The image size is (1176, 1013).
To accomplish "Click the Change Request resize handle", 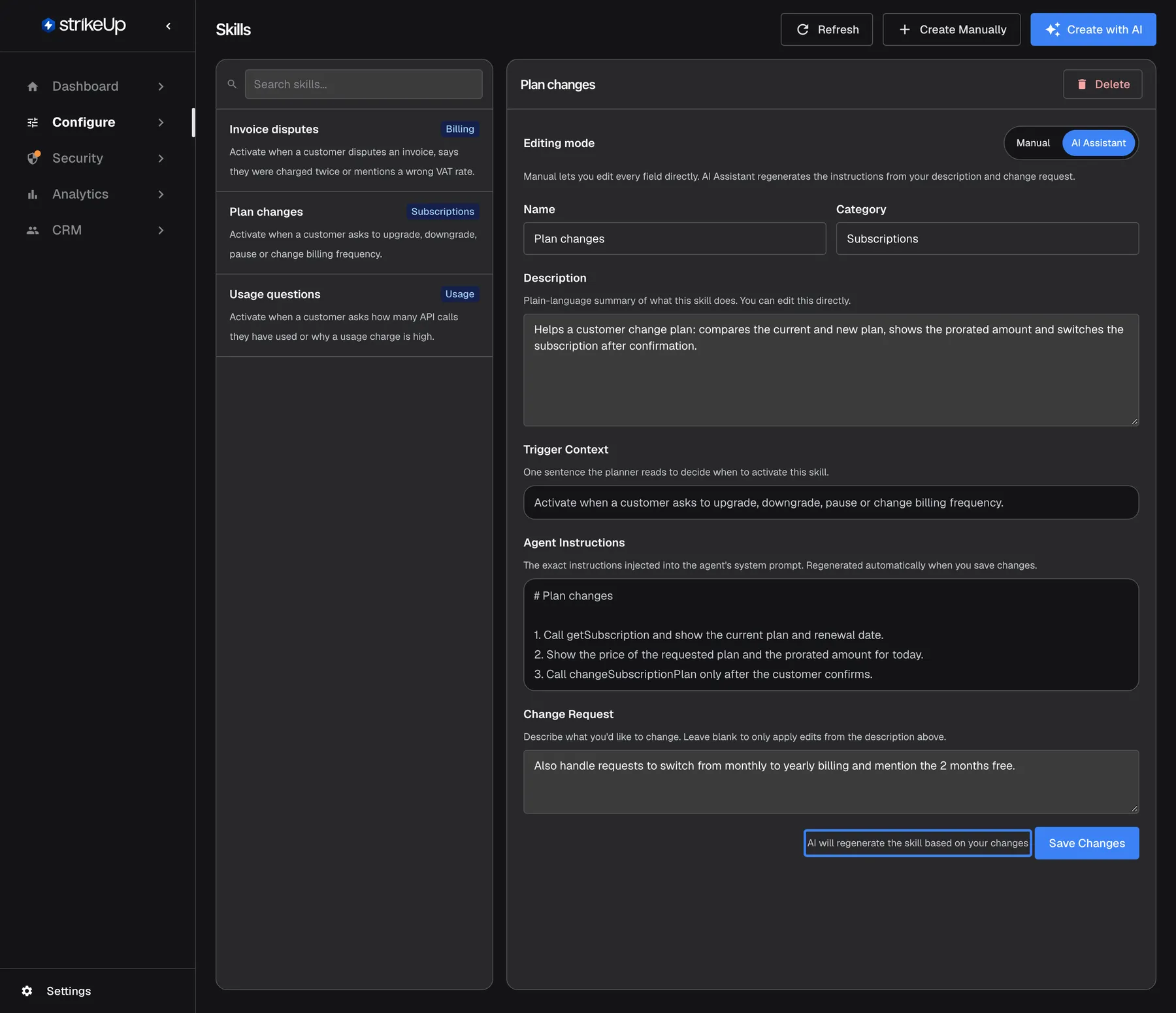I will click(1134, 808).
